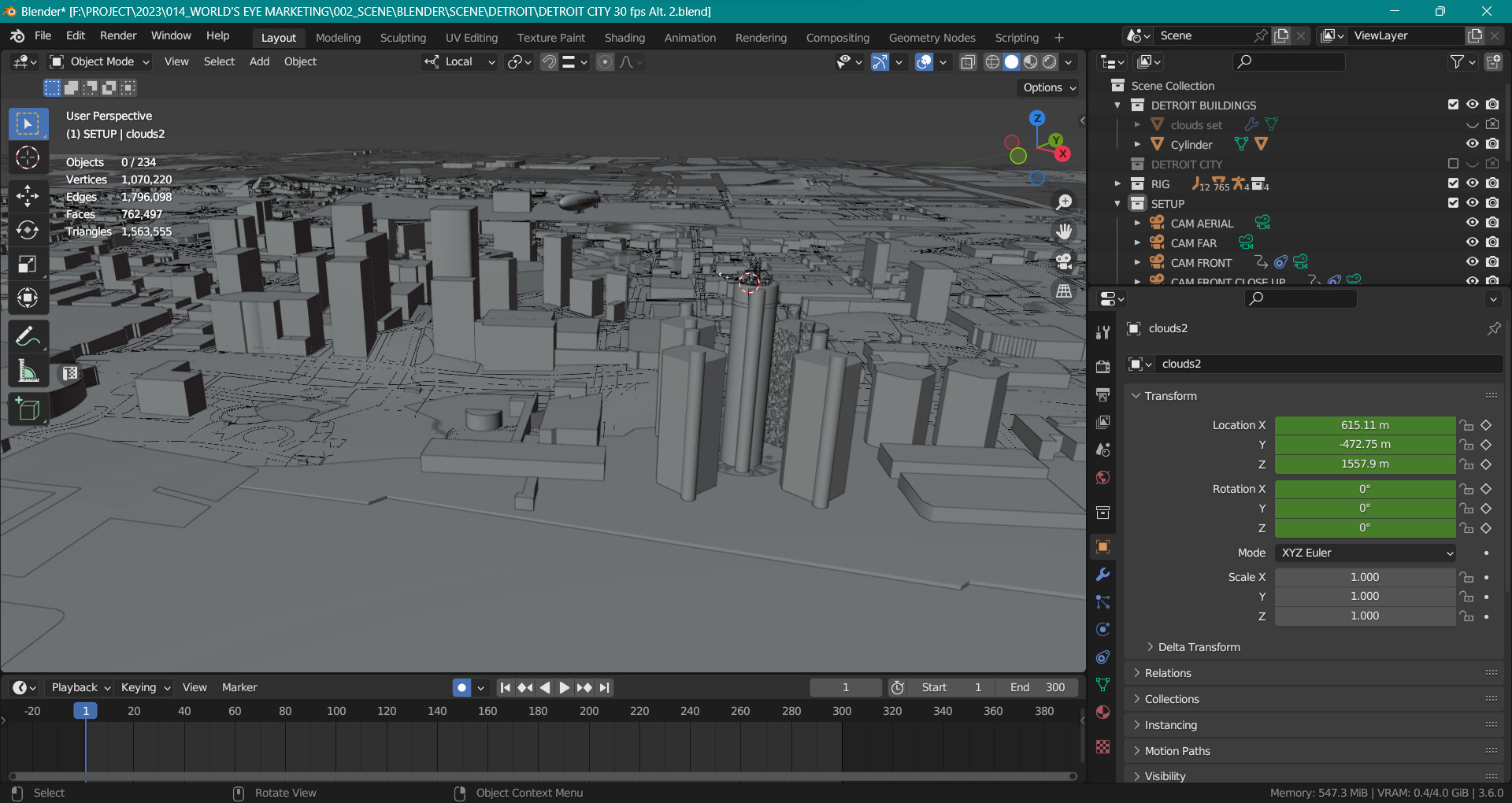Select the Move tool in the toolbar
The image size is (1512, 803).
(x=28, y=196)
